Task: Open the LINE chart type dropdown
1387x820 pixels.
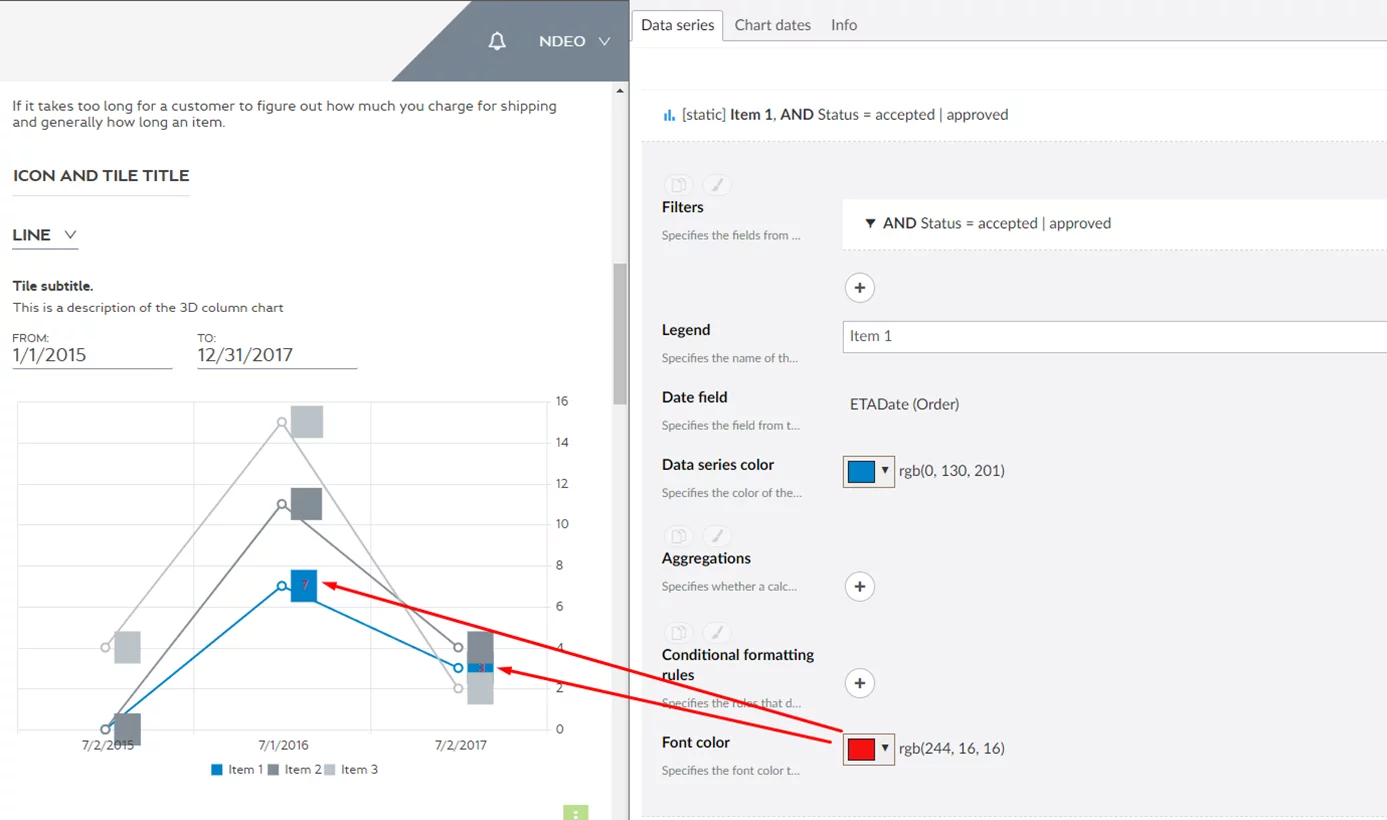Action: pos(45,235)
